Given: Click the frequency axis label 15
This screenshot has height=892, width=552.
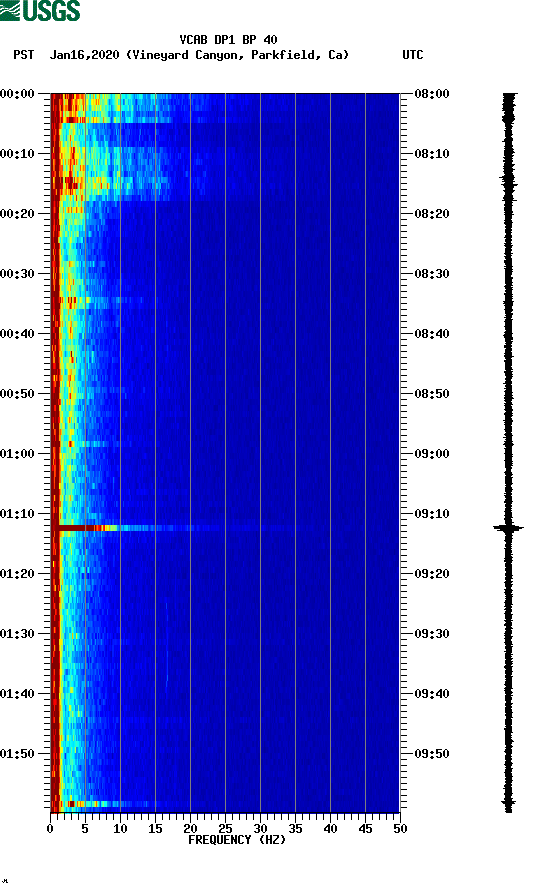Looking at the screenshot, I should coord(155,829).
